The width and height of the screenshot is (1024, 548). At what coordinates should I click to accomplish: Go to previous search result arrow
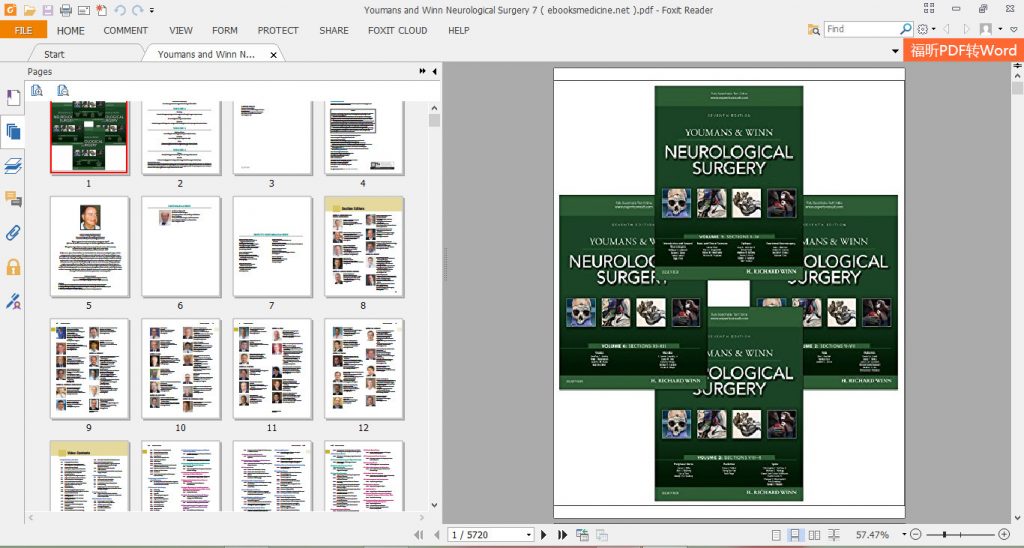point(946,29)
